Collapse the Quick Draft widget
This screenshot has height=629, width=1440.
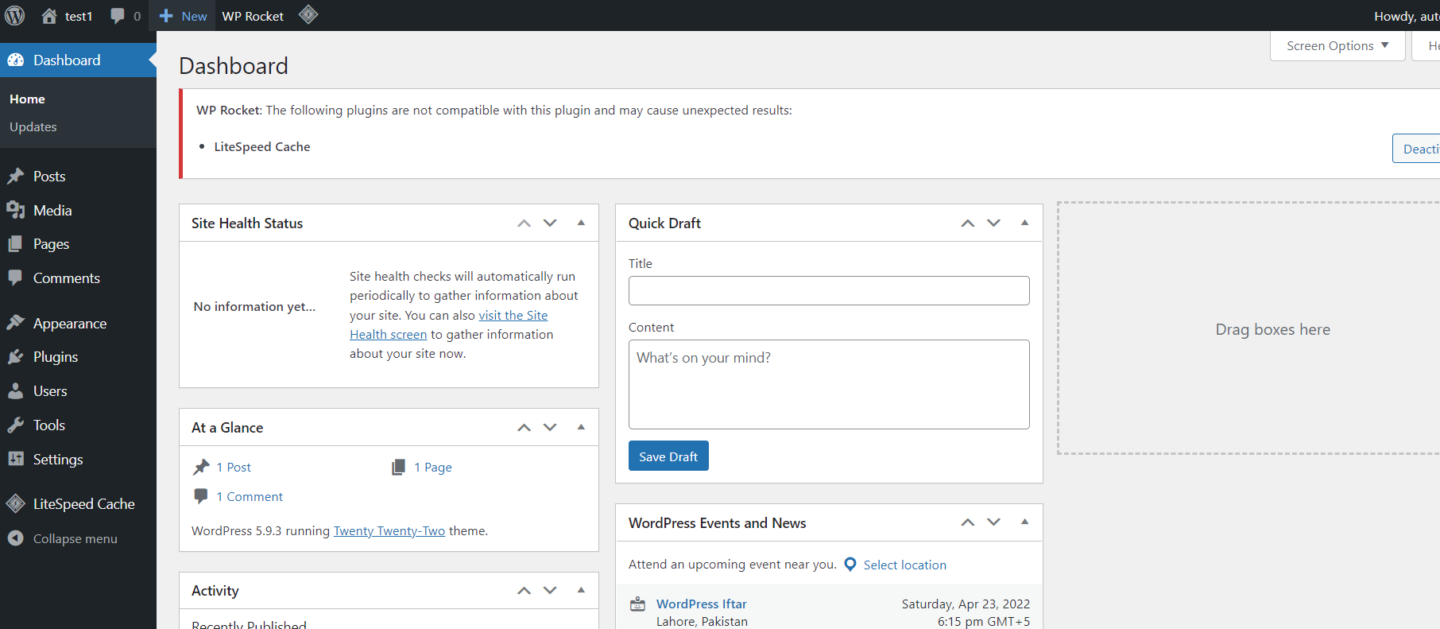point(1024,222)
